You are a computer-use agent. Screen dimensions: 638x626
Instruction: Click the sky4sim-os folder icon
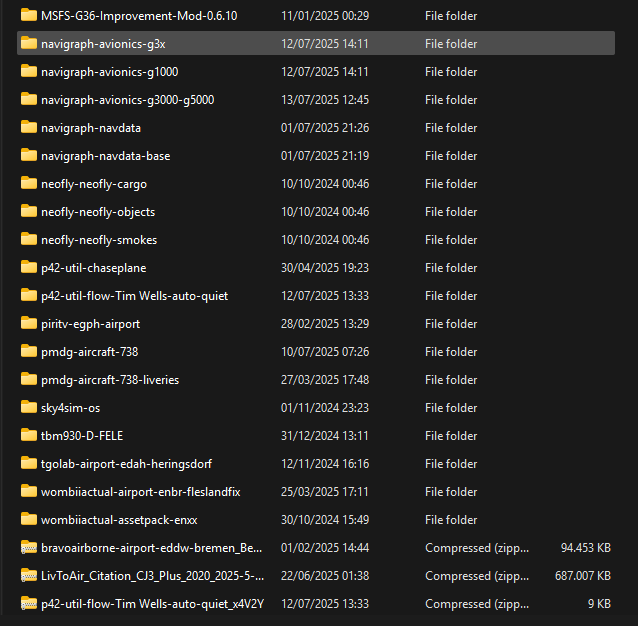(x=28, y=407)
